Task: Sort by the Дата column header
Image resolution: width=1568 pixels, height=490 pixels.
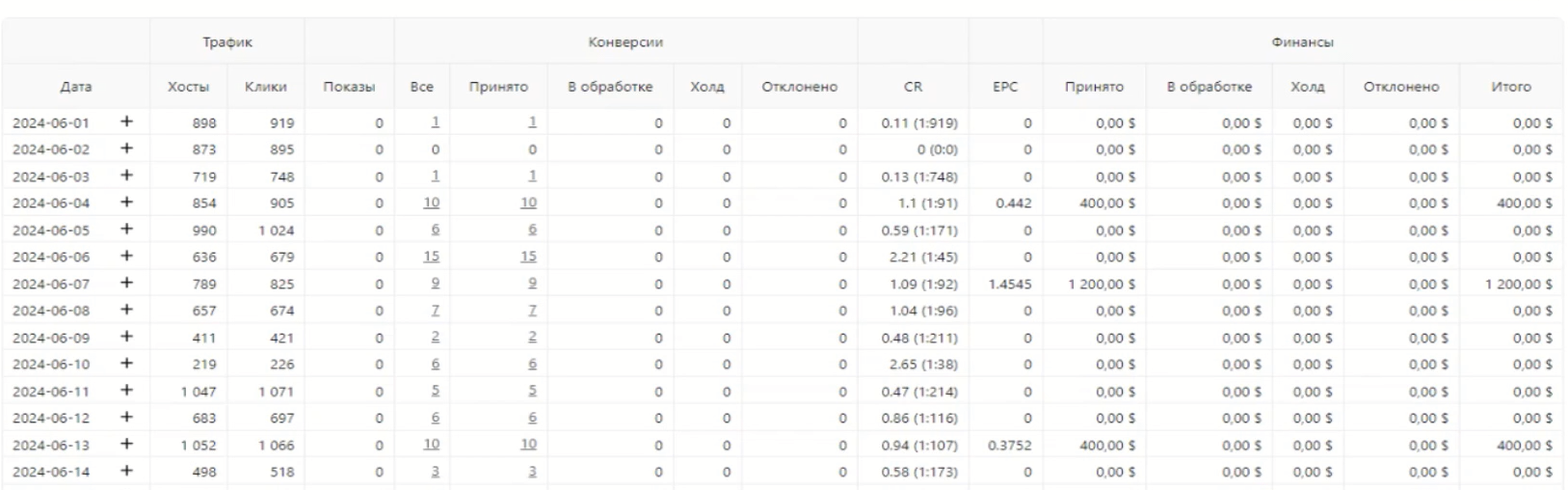Action: coord(76,87)
